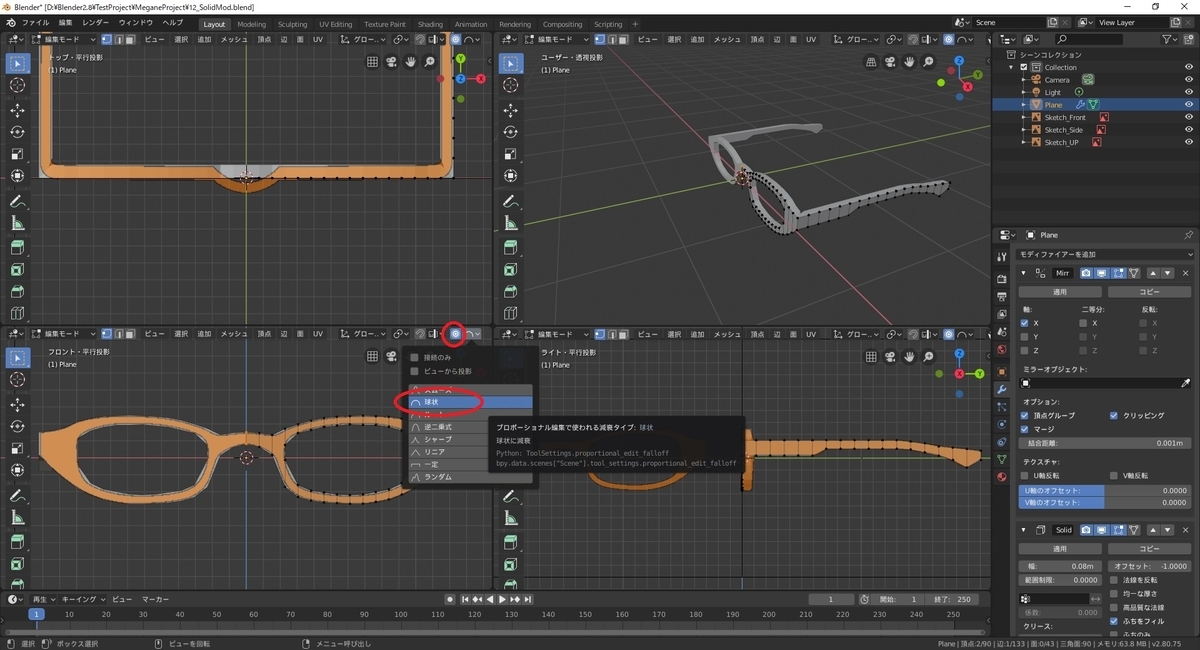Image resolution: width=1200 pixels, height=650 pixels.
Task: Open the World properties tab
Action: coord(1001,350)
